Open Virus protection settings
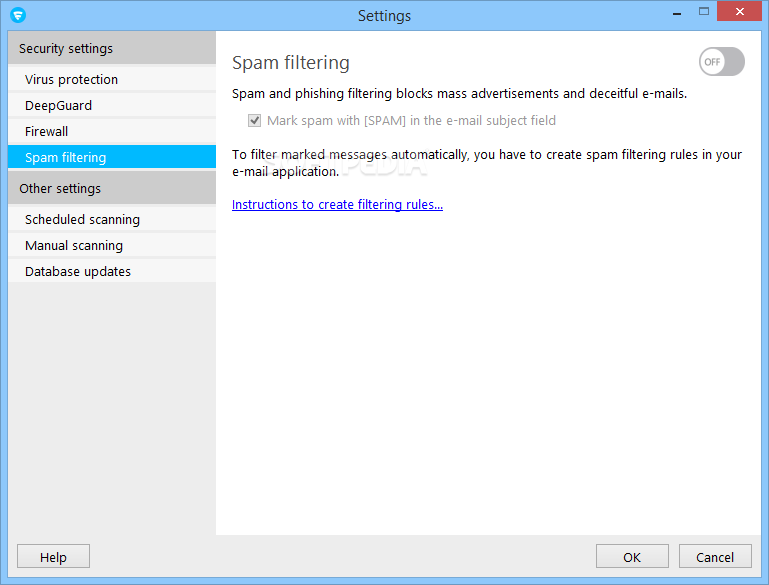The width and height of the screenshot is (769, 585). tap(112, 79)
